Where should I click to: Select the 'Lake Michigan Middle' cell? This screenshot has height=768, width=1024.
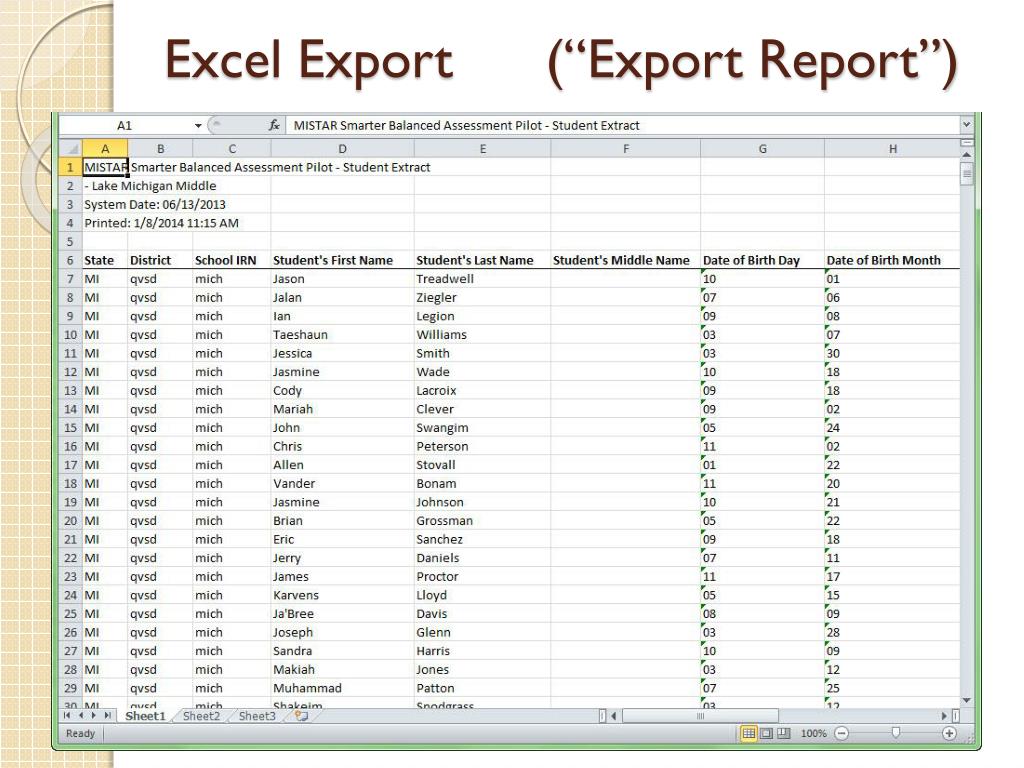105,185
